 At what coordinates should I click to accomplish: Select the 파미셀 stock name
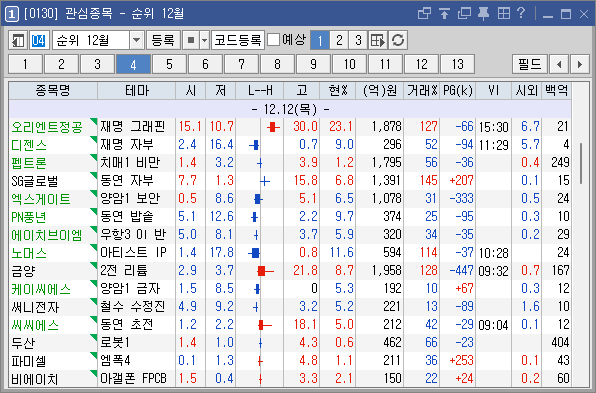pyautogui.click(x=29, y=361)
